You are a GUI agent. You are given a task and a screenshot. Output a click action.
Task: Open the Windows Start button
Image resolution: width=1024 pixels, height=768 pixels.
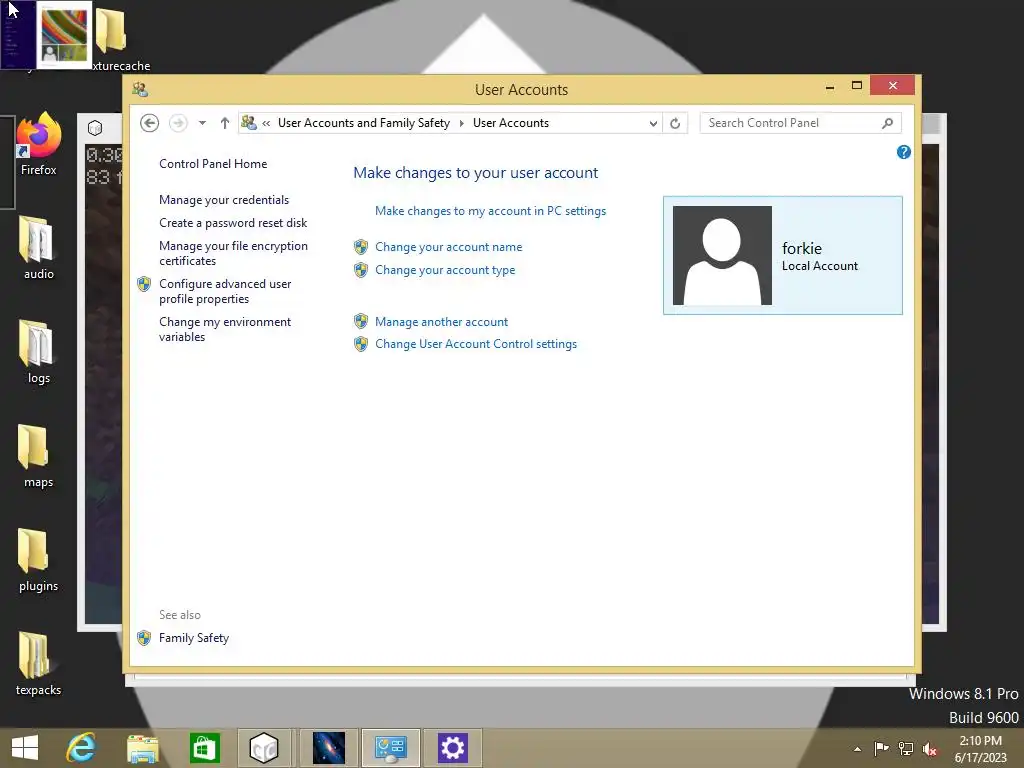25,748
